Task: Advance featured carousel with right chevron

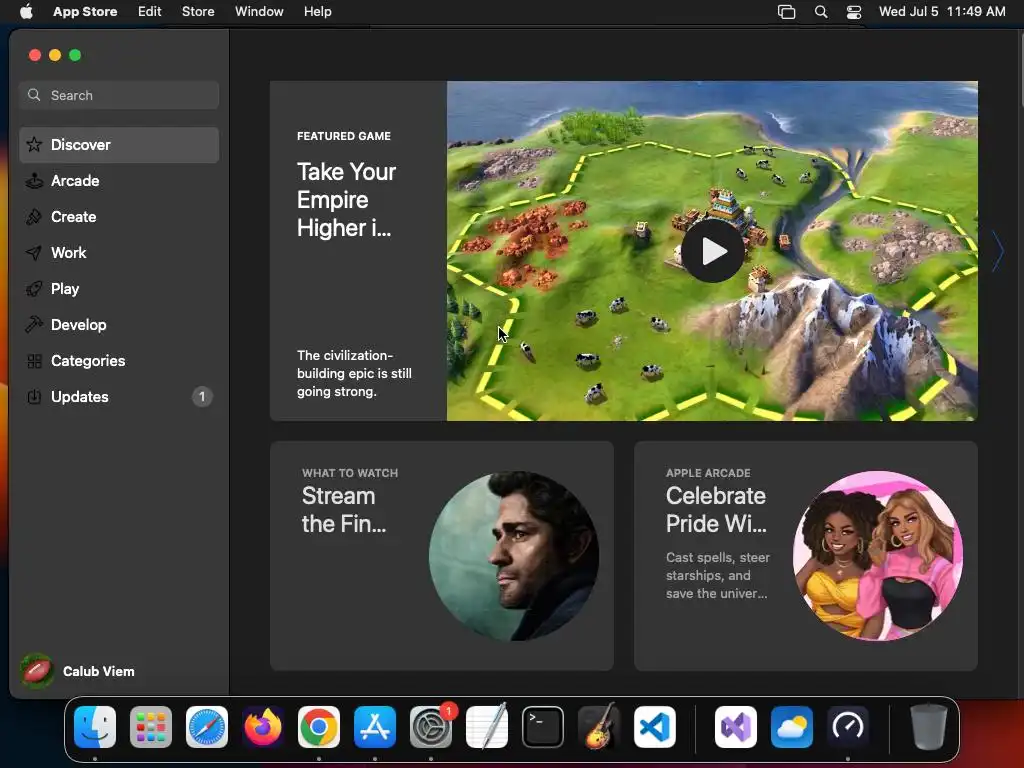Action: tap(997, 251)
